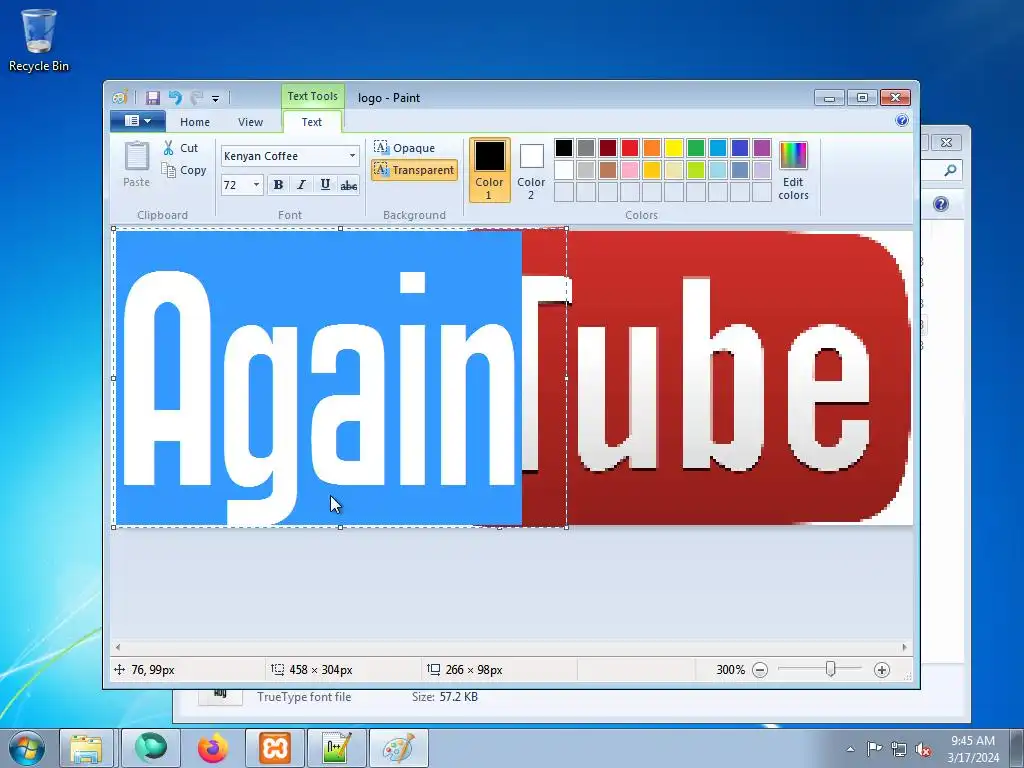This screenshot has height=768, width=1024.
Task: Toggle Italic text formatting
Action: (301, 185)
